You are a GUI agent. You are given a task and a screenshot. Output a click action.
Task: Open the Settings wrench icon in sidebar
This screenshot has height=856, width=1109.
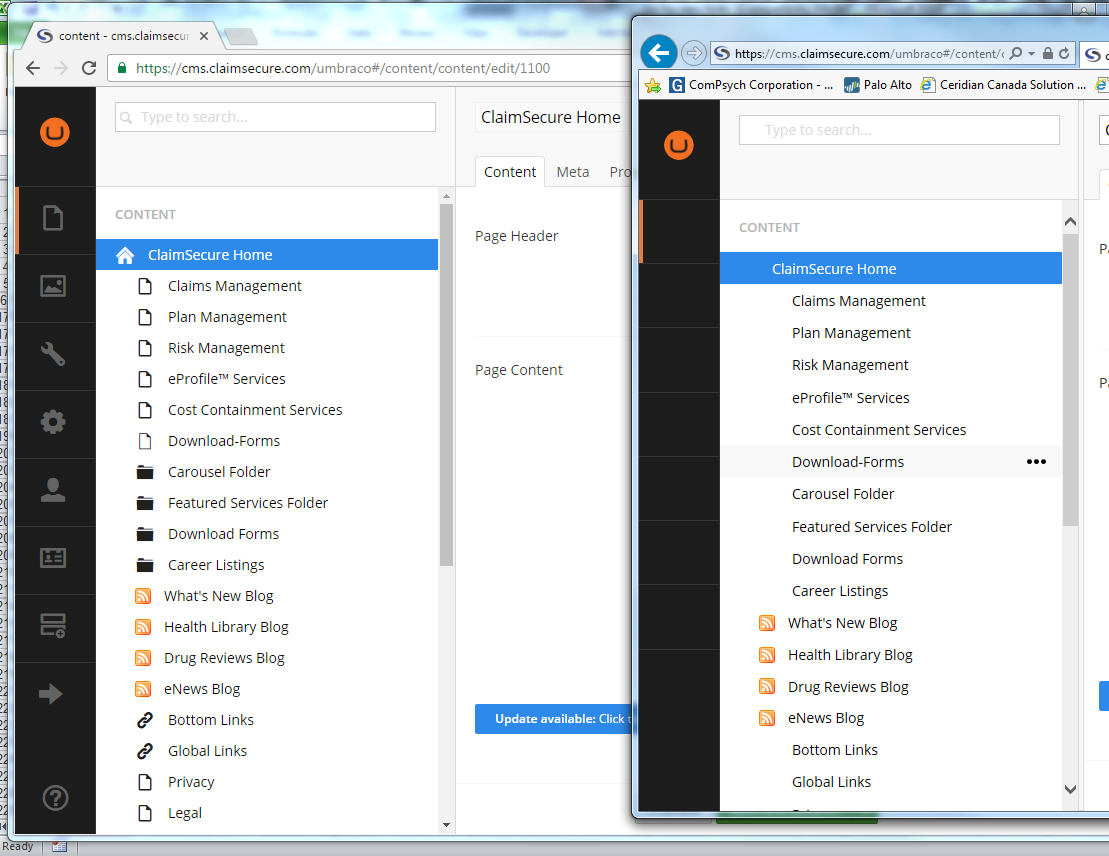[x=54, y=354]
